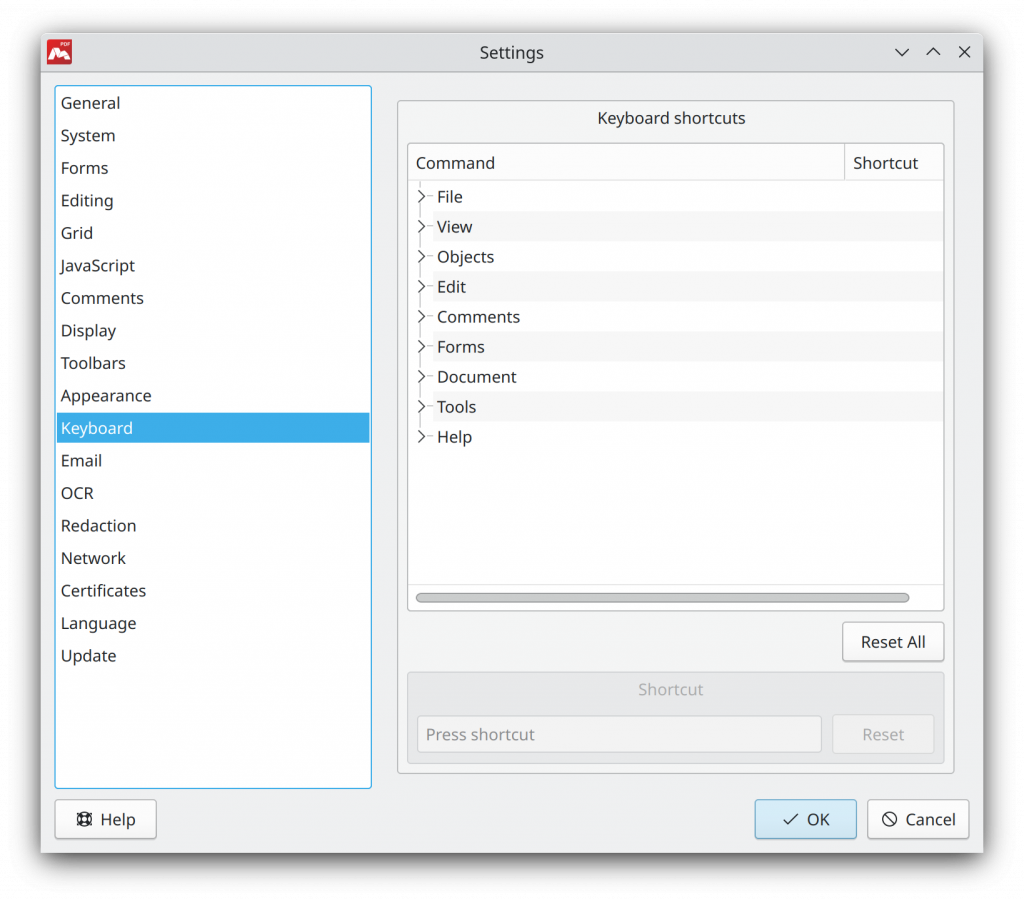Image resolution: width=1024 pixels, height=901 pixels.
Task: Click the Shortcut column header
Action: tap(884, 162)
